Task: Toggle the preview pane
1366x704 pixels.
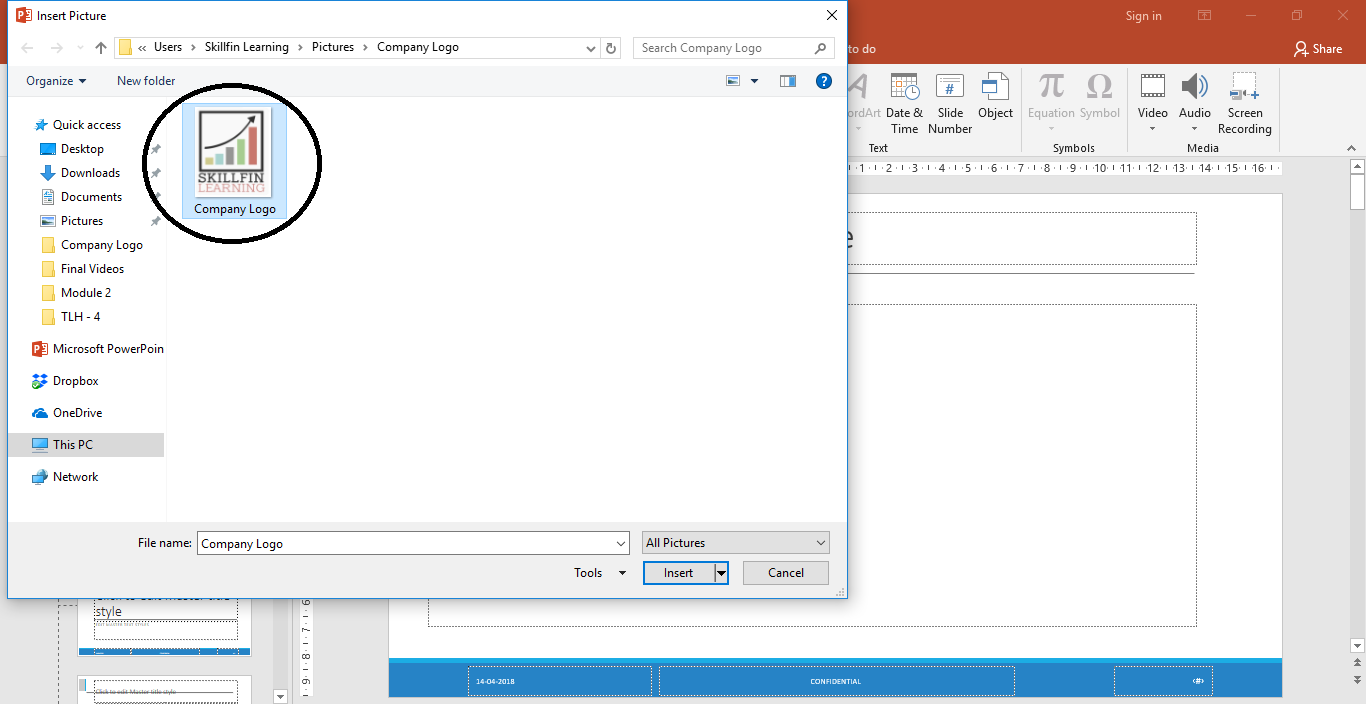Action: [x=788, y=81]
